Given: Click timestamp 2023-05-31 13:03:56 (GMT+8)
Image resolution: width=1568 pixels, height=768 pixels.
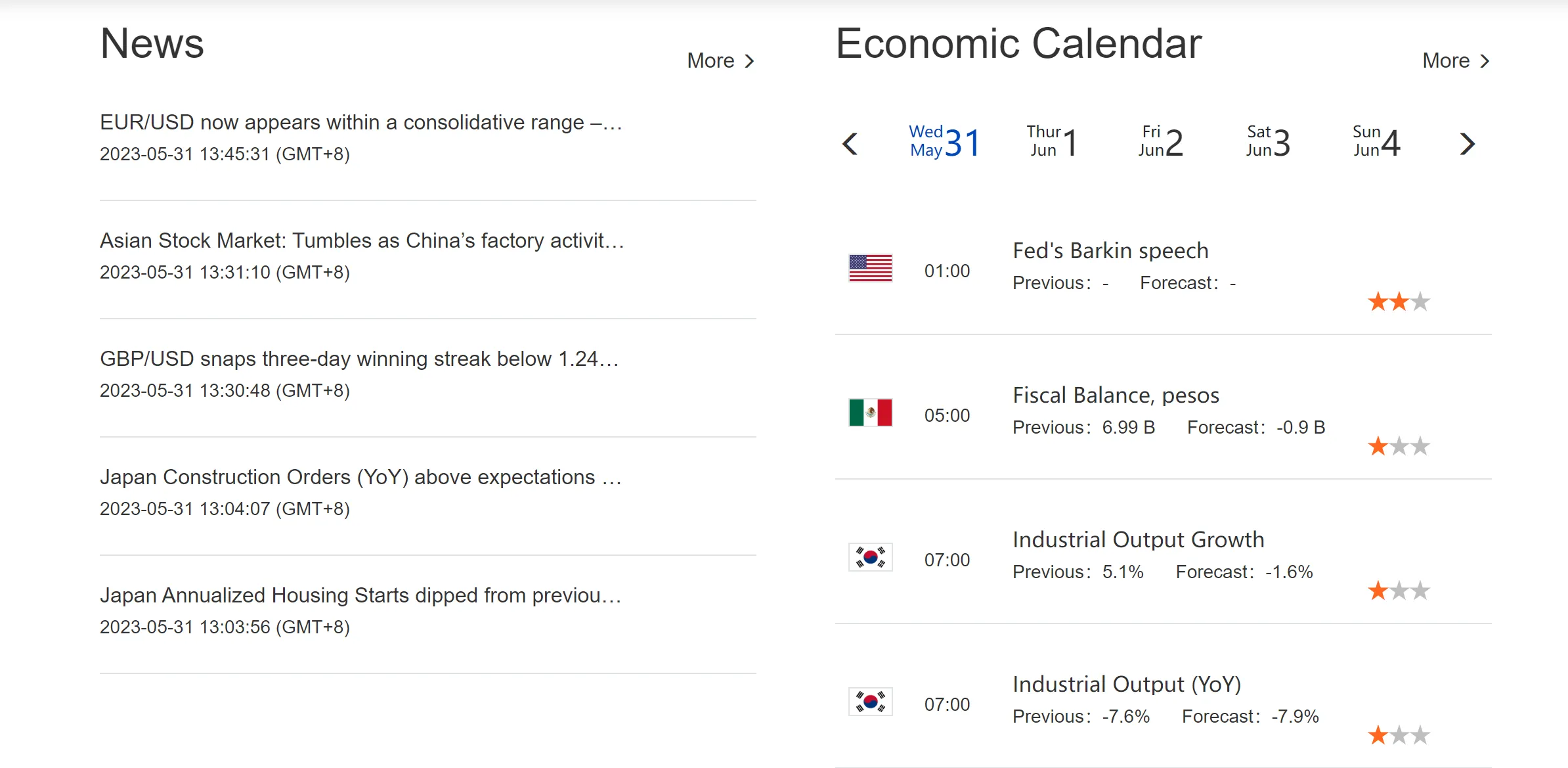Looking at the screenshot, I should coord(225,627).
